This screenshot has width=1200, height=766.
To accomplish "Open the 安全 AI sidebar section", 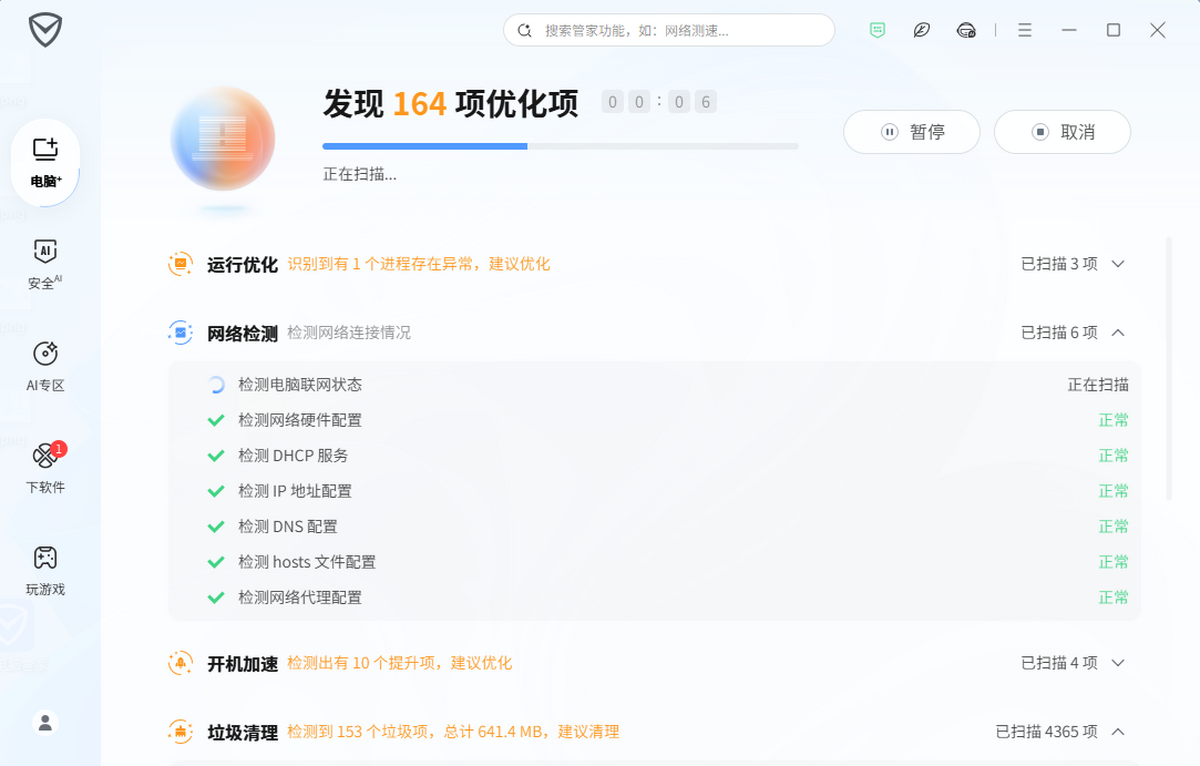I will 45,264.
